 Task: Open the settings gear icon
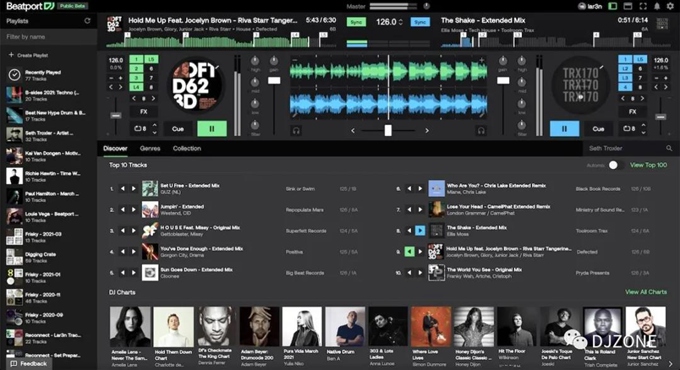pyautogui.click(x=670, y=6)
